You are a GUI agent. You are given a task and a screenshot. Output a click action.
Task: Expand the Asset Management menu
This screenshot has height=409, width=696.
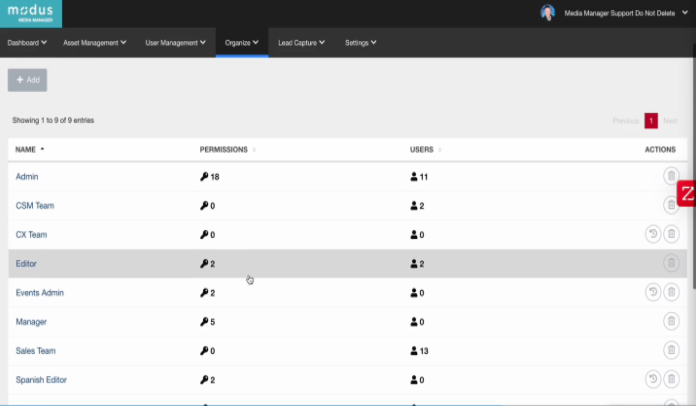pyautogui.click(x=94, y=43)
